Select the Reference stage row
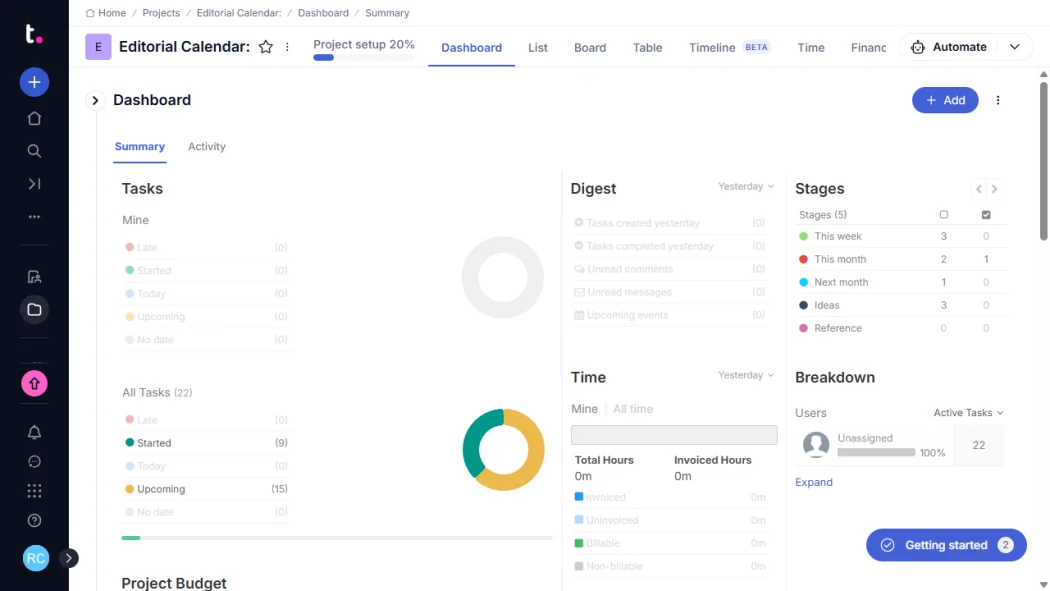 tap(902, 329)
